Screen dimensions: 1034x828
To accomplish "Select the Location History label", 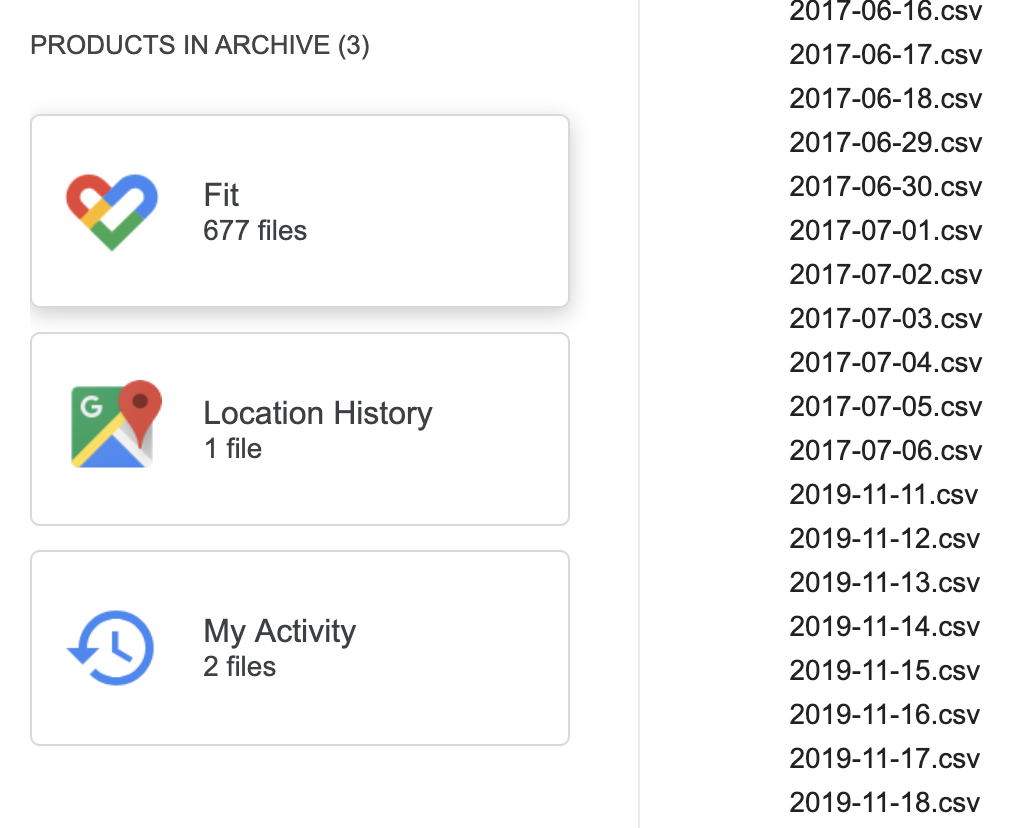I will (317, 412).
